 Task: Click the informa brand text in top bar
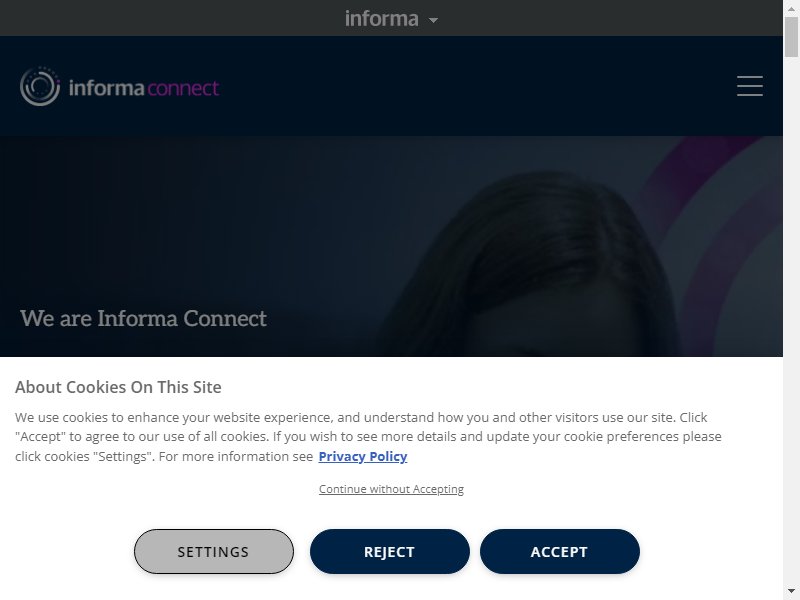point(382,18)
